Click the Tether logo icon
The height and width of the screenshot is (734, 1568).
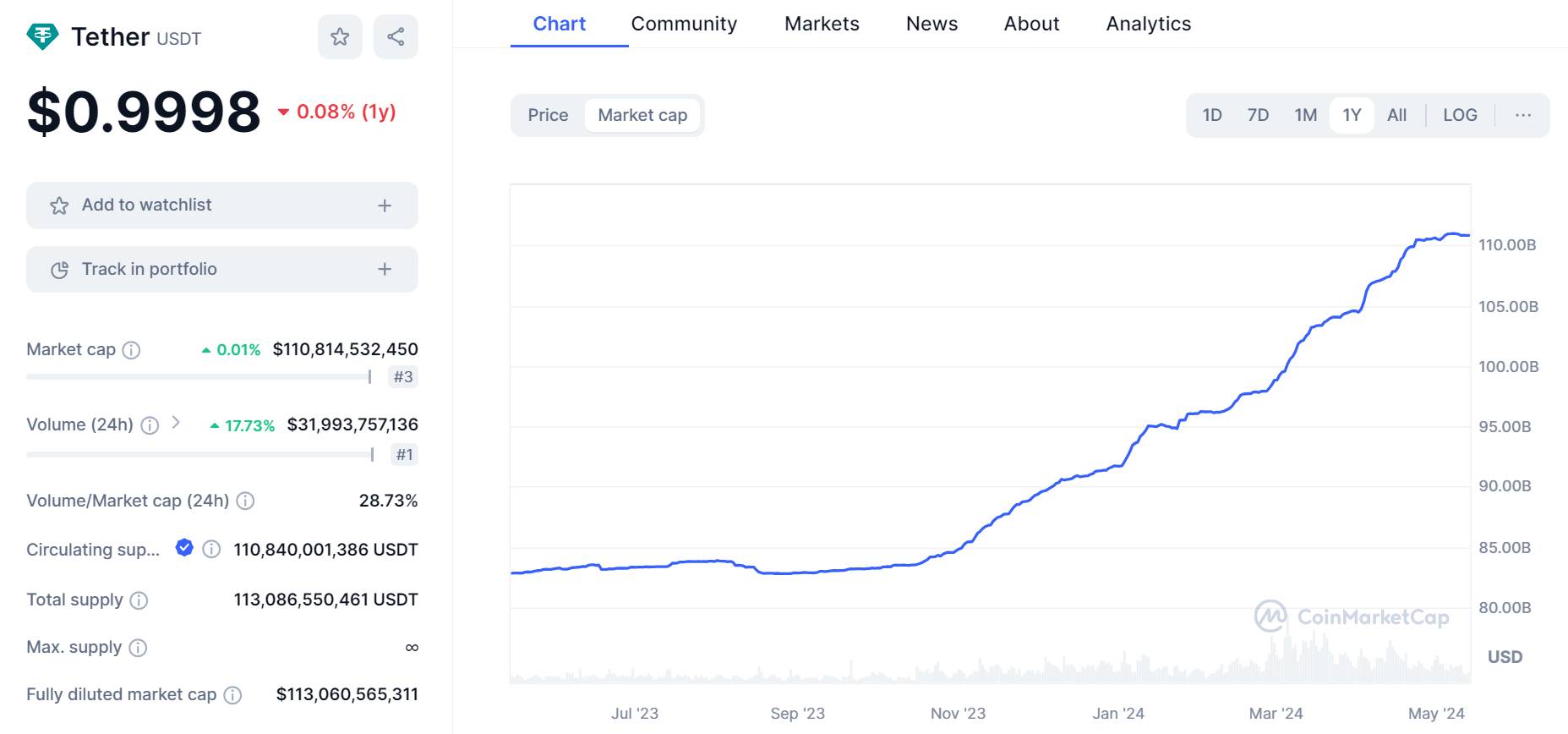[42, 36]
